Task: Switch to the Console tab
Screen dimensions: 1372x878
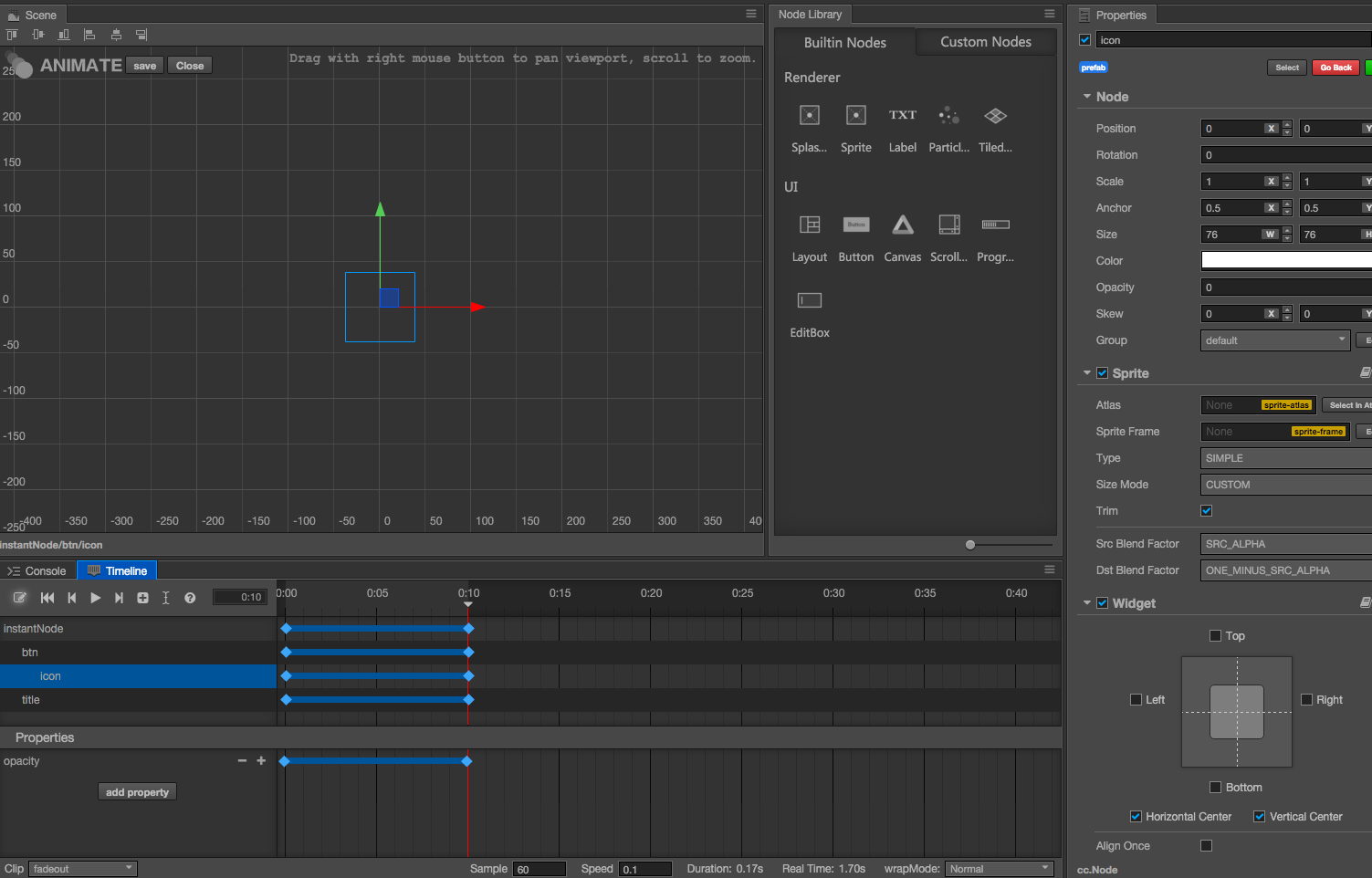Action: 37,571
